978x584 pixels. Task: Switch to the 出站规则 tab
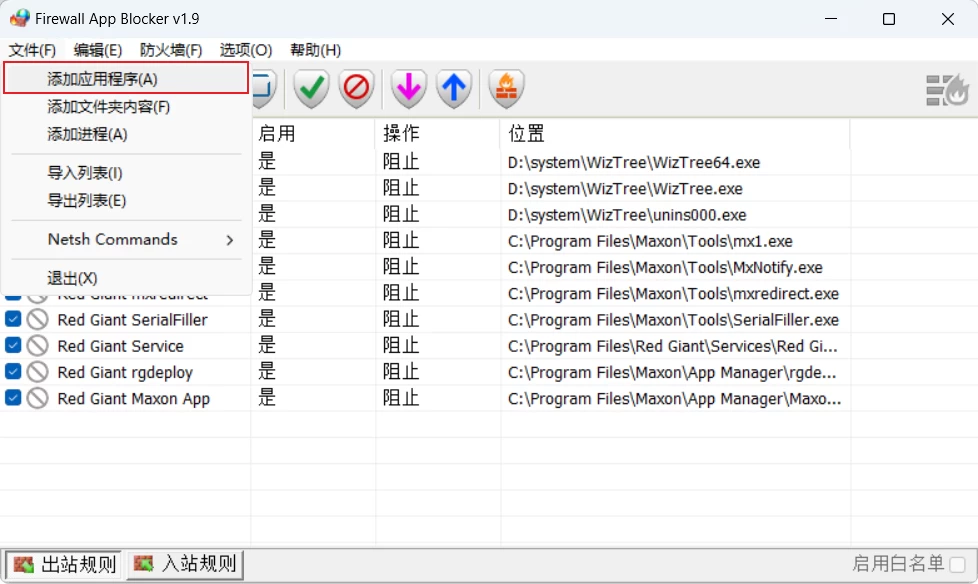coord(65,565)
